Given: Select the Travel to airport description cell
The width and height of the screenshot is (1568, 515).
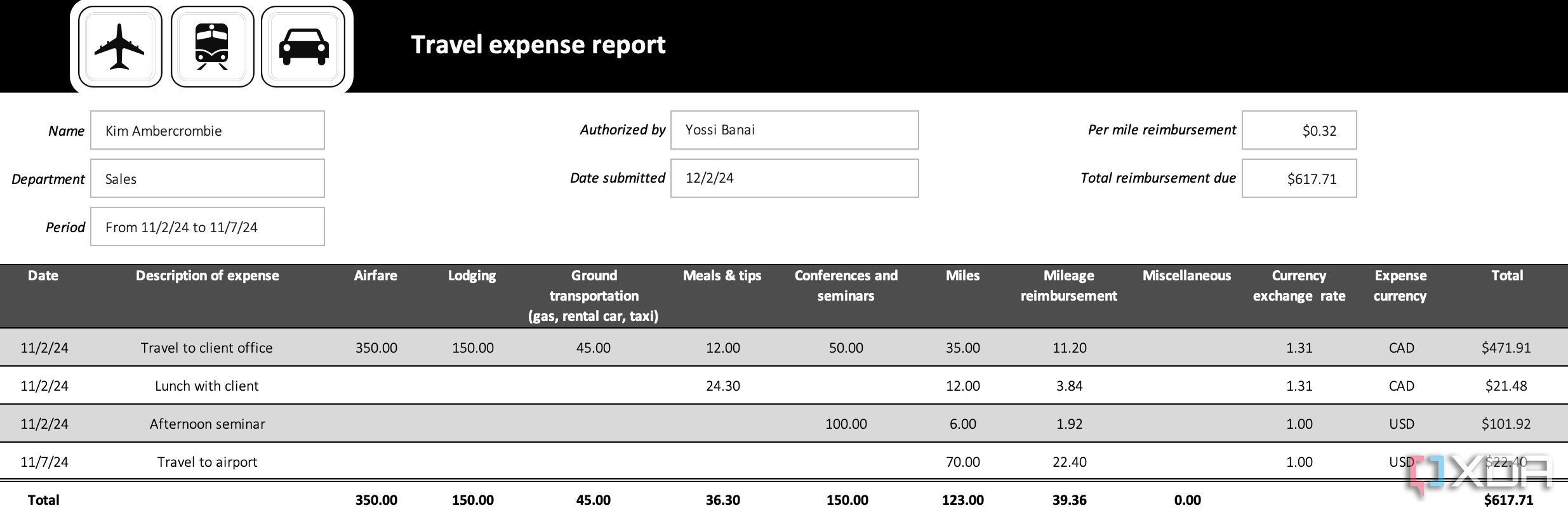Looking at the screenshot, I should click(208, 462).
